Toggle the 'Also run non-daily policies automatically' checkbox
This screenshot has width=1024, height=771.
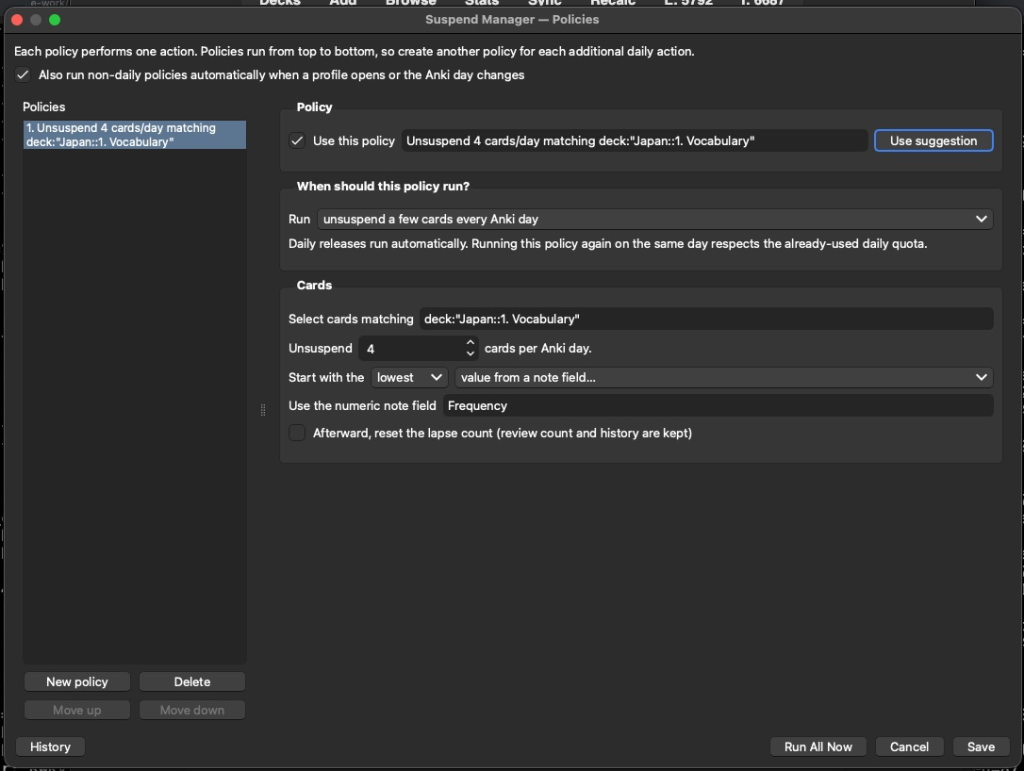tap(23, 75)
